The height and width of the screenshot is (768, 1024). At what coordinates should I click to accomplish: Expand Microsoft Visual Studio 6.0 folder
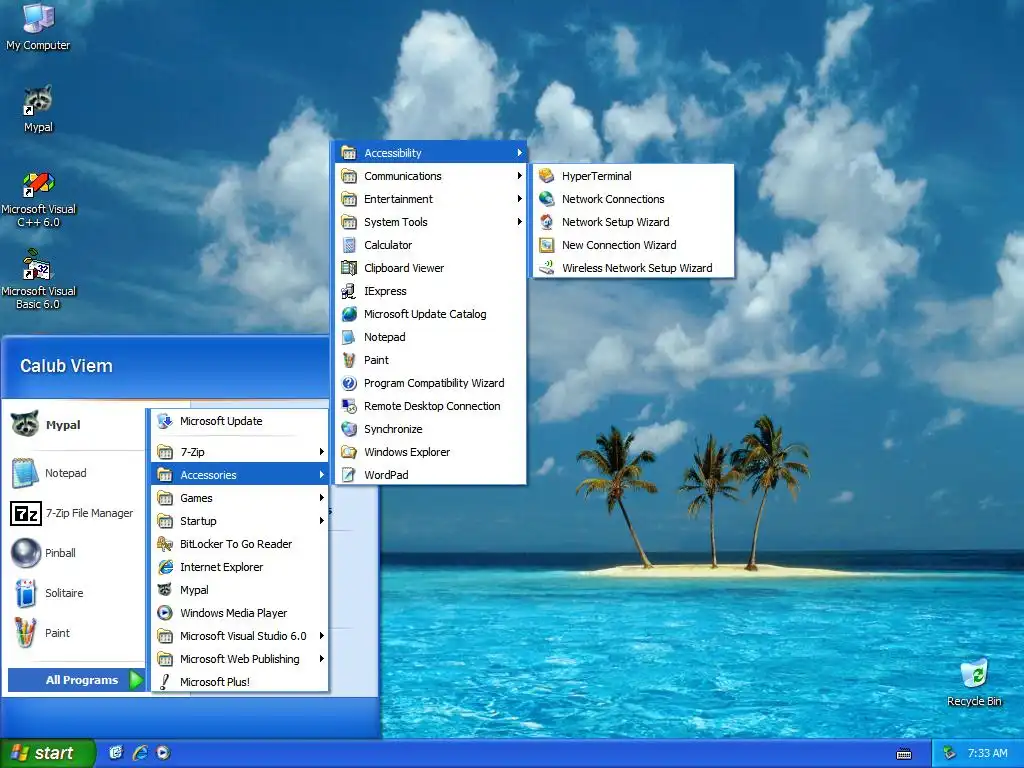point(240,636)
